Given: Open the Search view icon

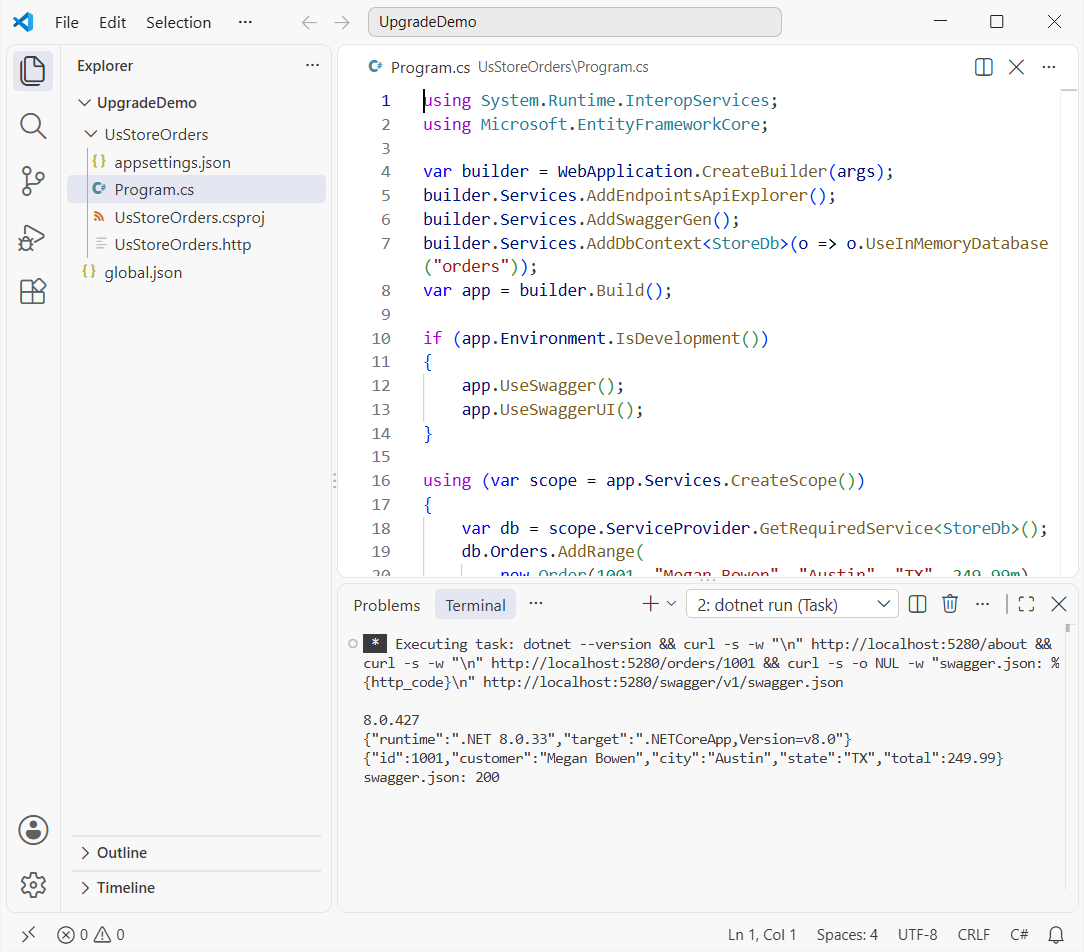Looking at the screenshot, I should click(32, 127).
